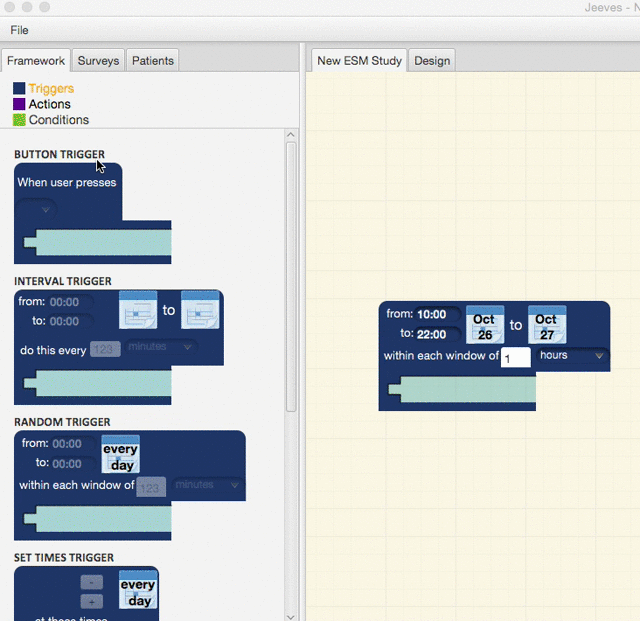Click the Set Times Trigger minus button
The height and width of the screenshot is (621, 640).
point(92,582)
